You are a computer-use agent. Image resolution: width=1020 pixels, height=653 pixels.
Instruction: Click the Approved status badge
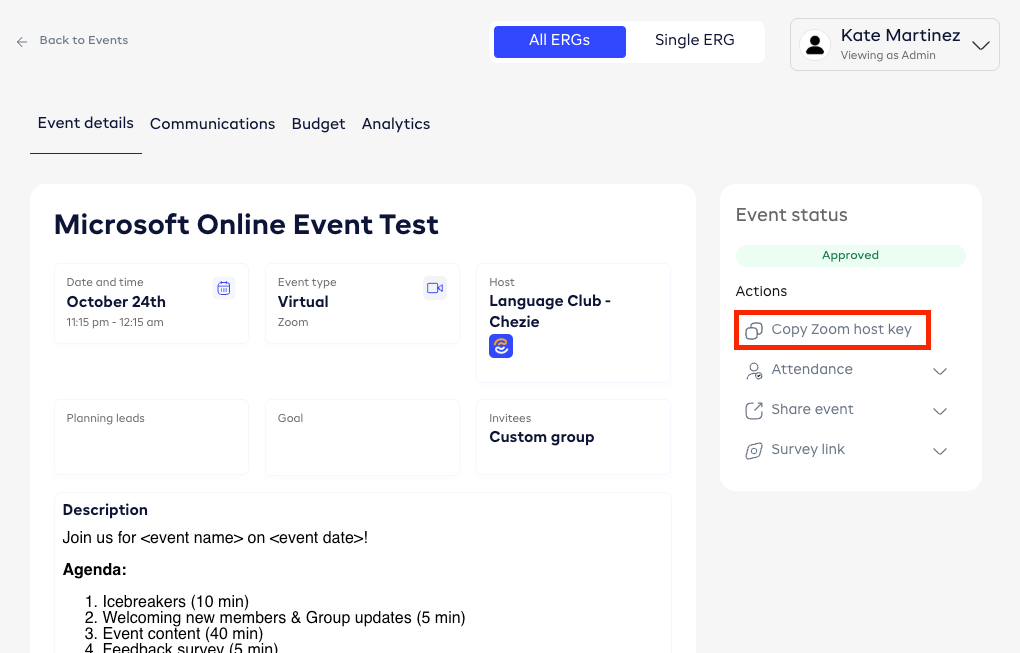coord(850,256)
